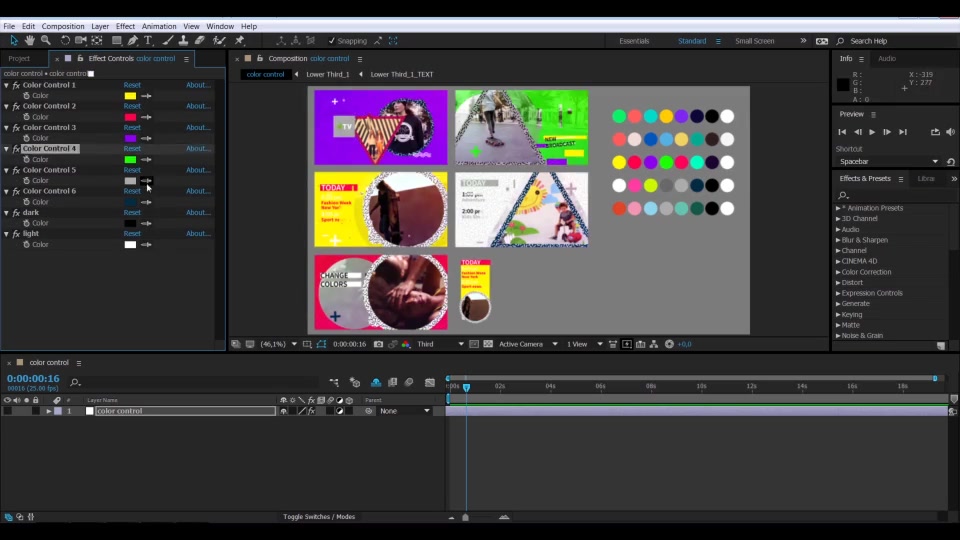The height and width of the screenshot is (540, 960).
Task: Click the Play button in Preview panel
Action: (x=872, y=132)
